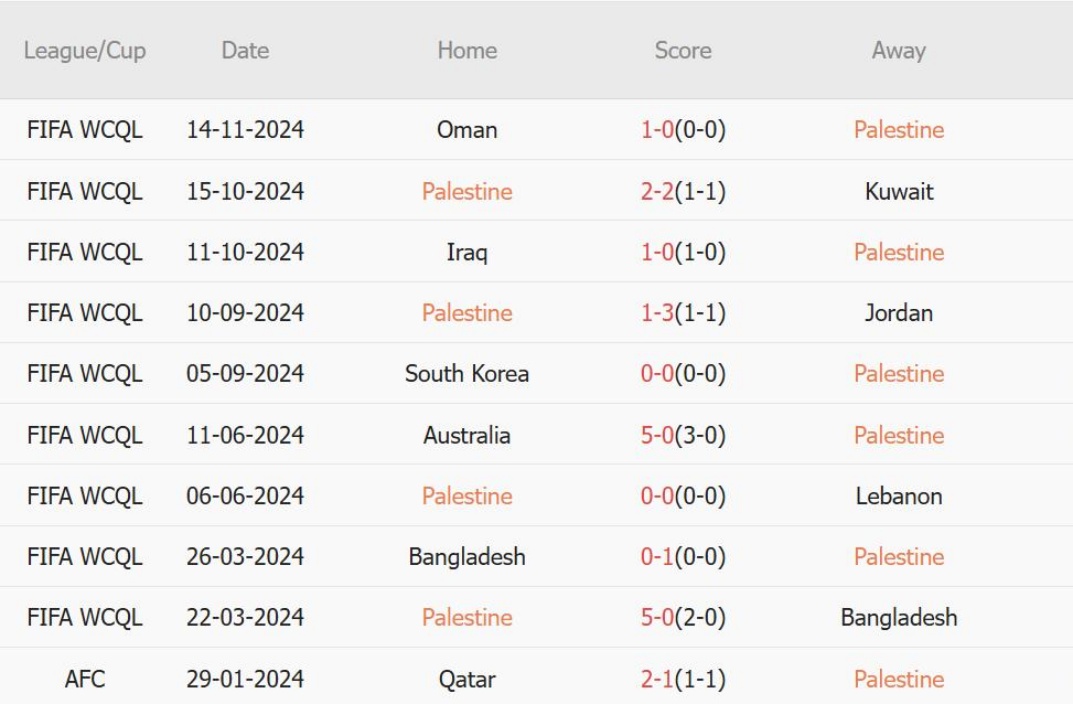Screen dimensions: 1073x704
Task: Click the Lebanon away team name
Action: point(898,496)
